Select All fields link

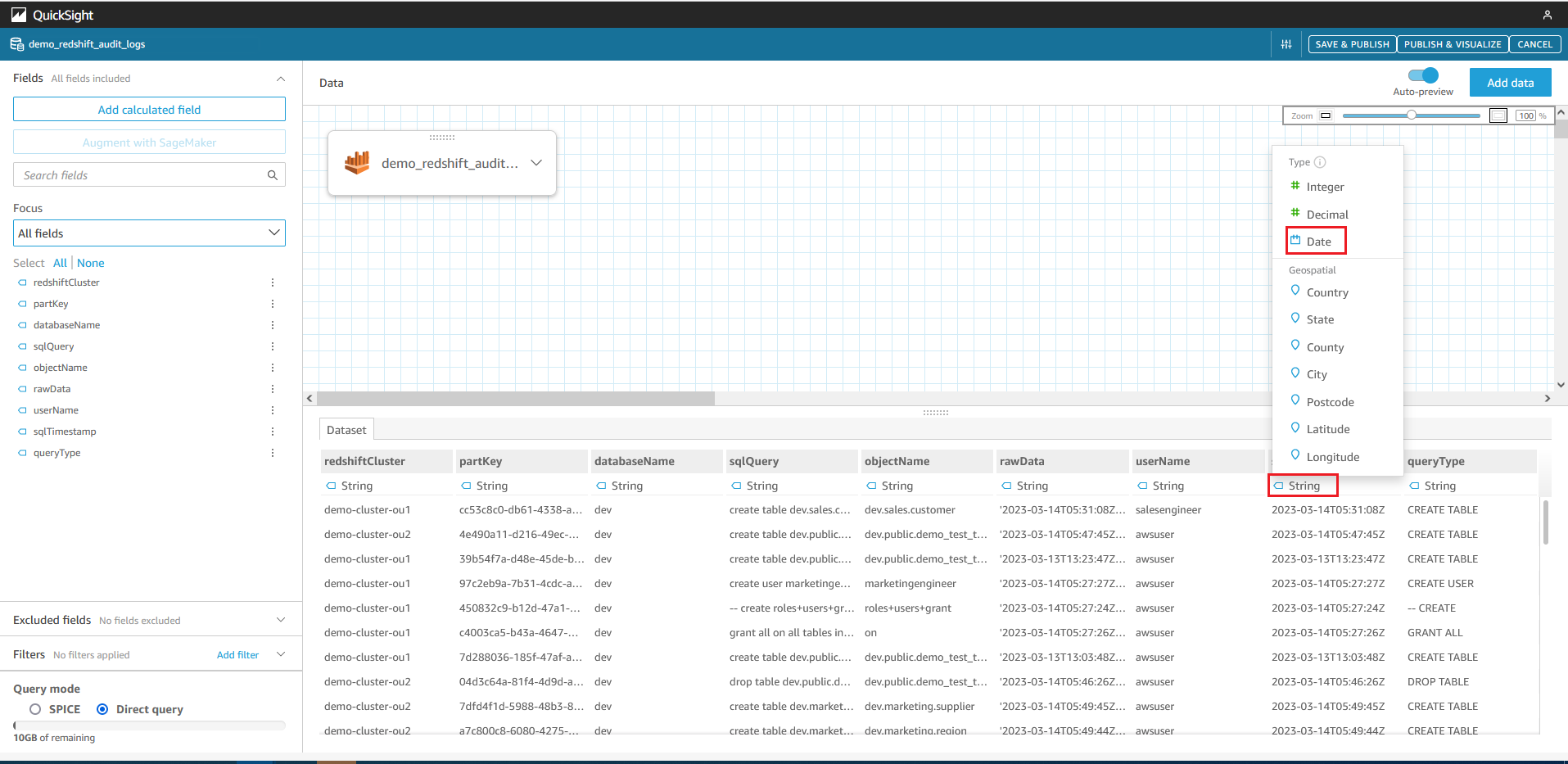click(x=60, y=263)
